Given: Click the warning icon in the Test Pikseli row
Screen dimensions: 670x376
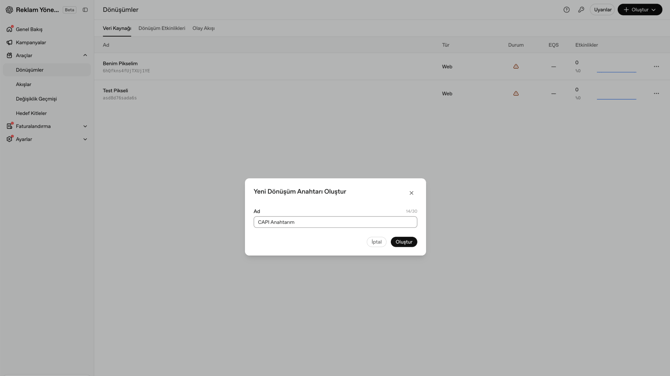Looking at the screenshot, I should 516,94.
